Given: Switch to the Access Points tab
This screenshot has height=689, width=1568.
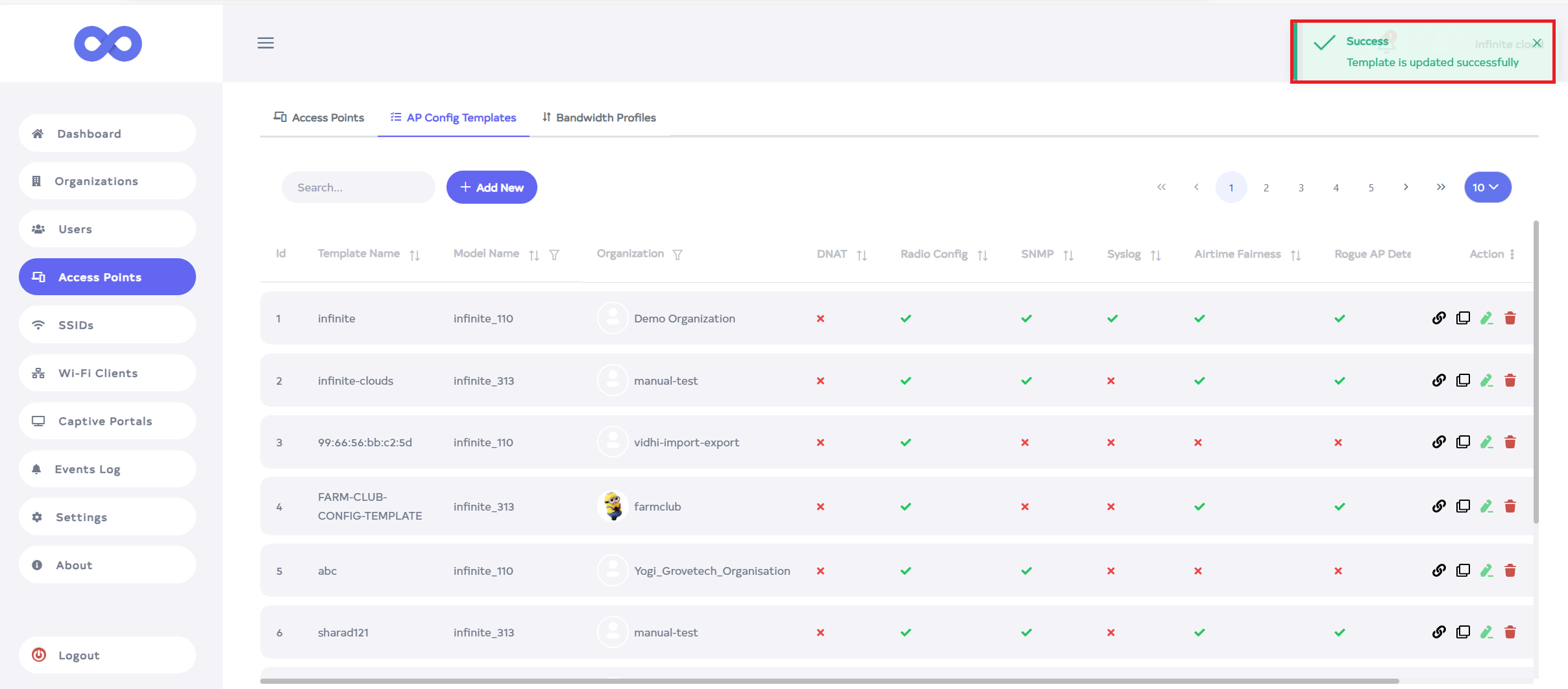Looking at the screenshot, I should click(319, 117).
